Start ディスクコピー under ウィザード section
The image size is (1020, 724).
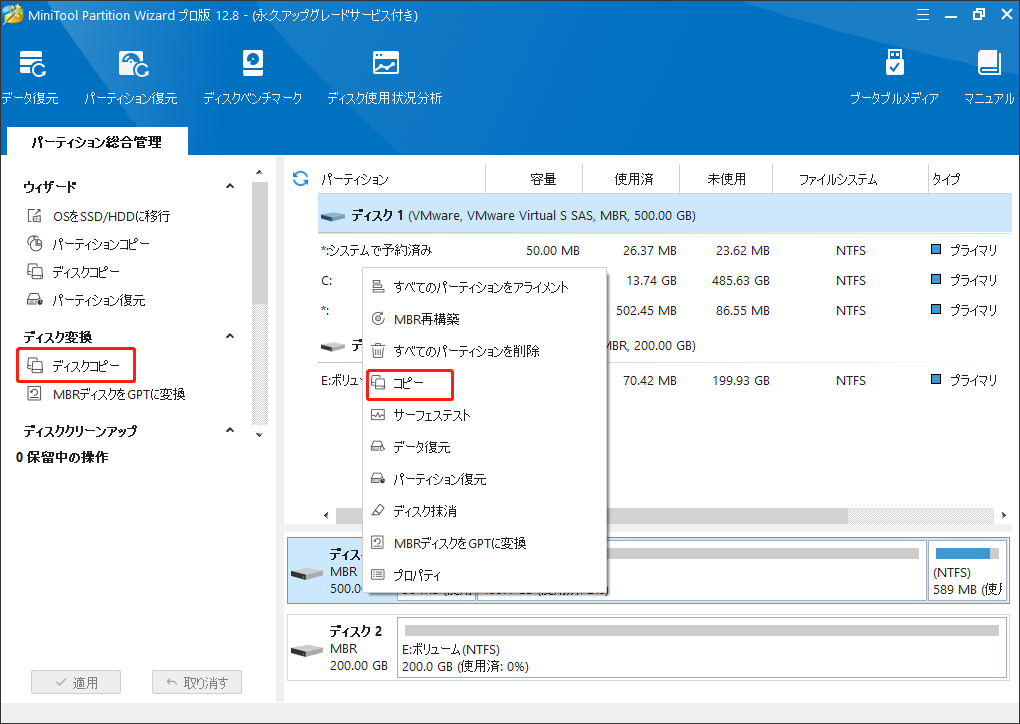coord(73,272)
